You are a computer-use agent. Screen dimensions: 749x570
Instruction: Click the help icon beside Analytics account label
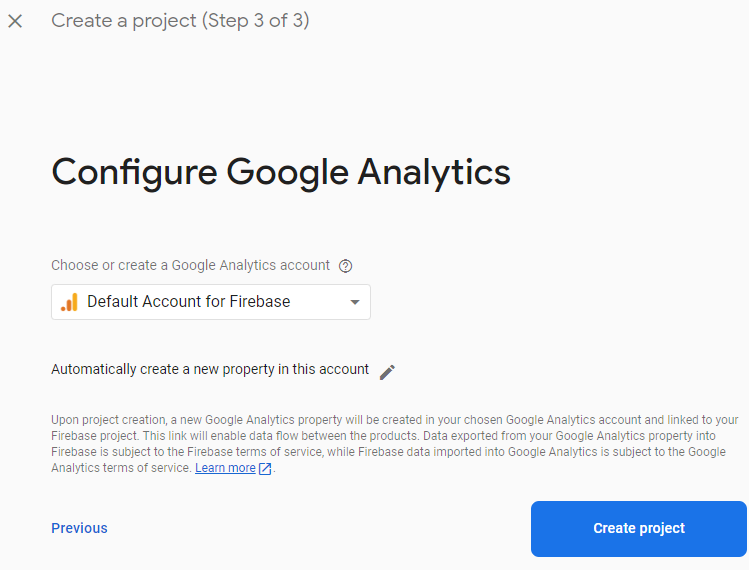(x=346, y=266)
